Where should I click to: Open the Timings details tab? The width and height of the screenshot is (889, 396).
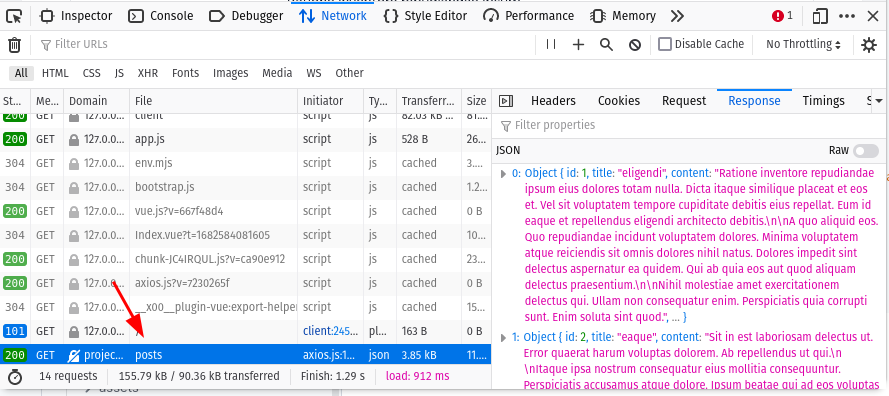[823, 101]
